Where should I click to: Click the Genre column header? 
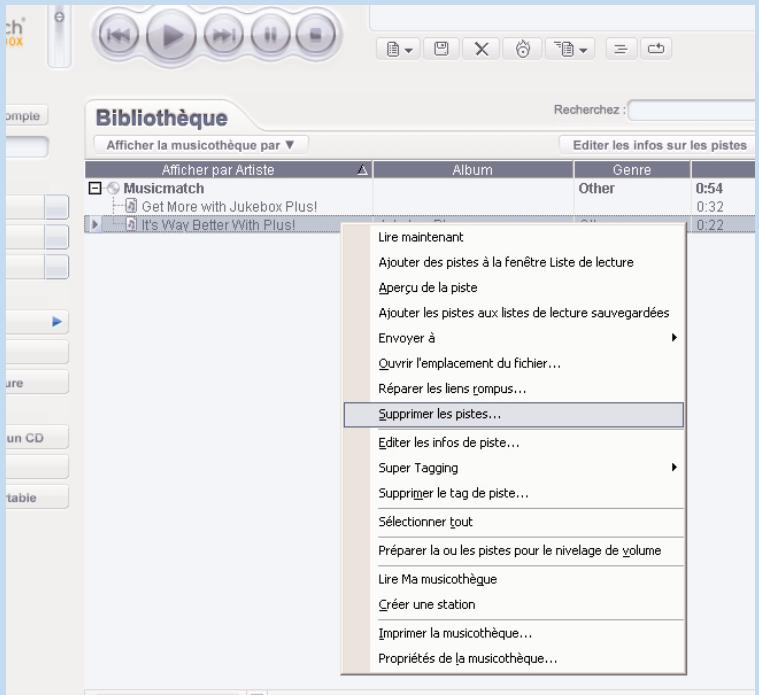point(632,170)
